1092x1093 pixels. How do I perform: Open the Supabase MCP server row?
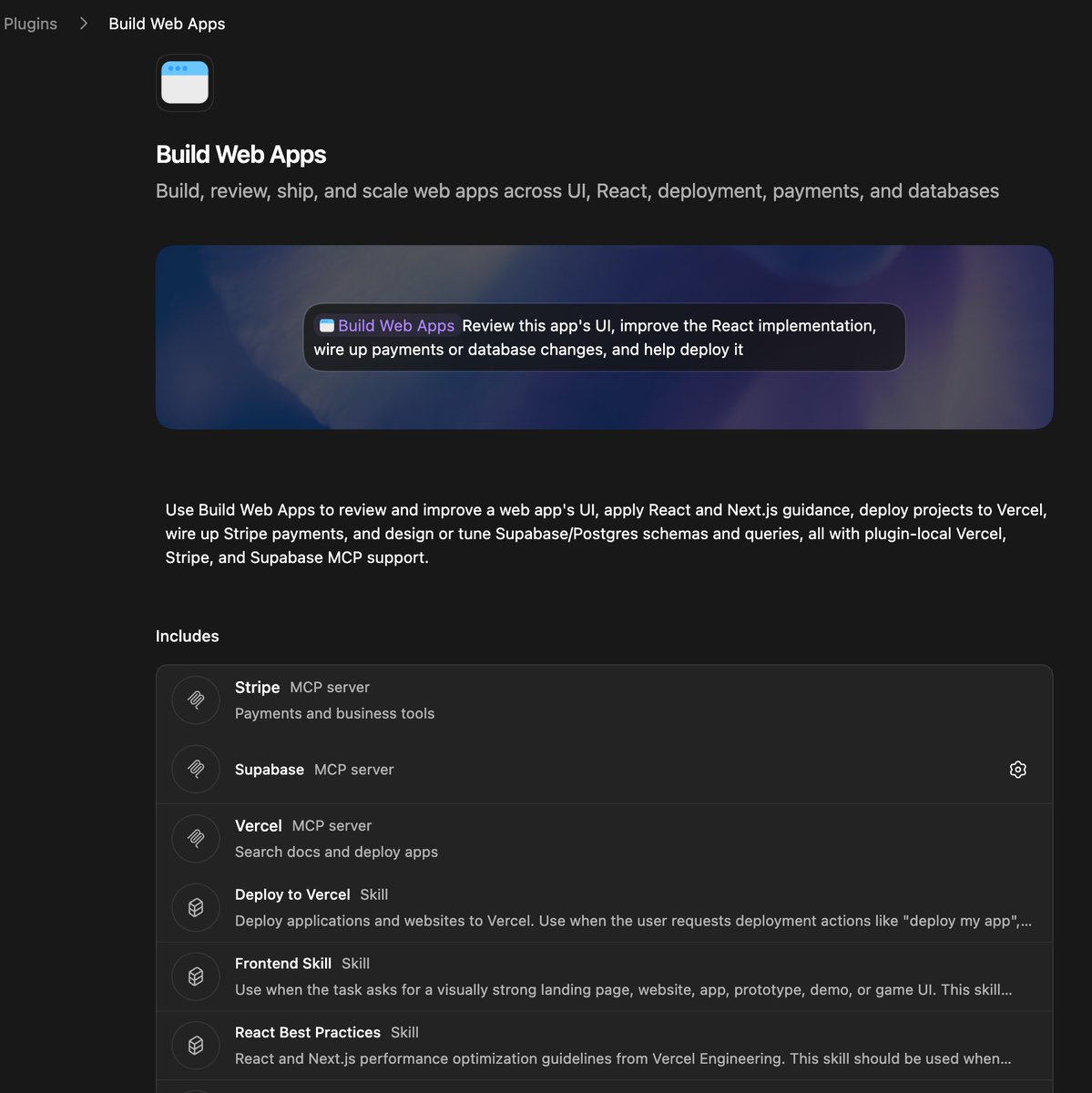tap(605, 770)
